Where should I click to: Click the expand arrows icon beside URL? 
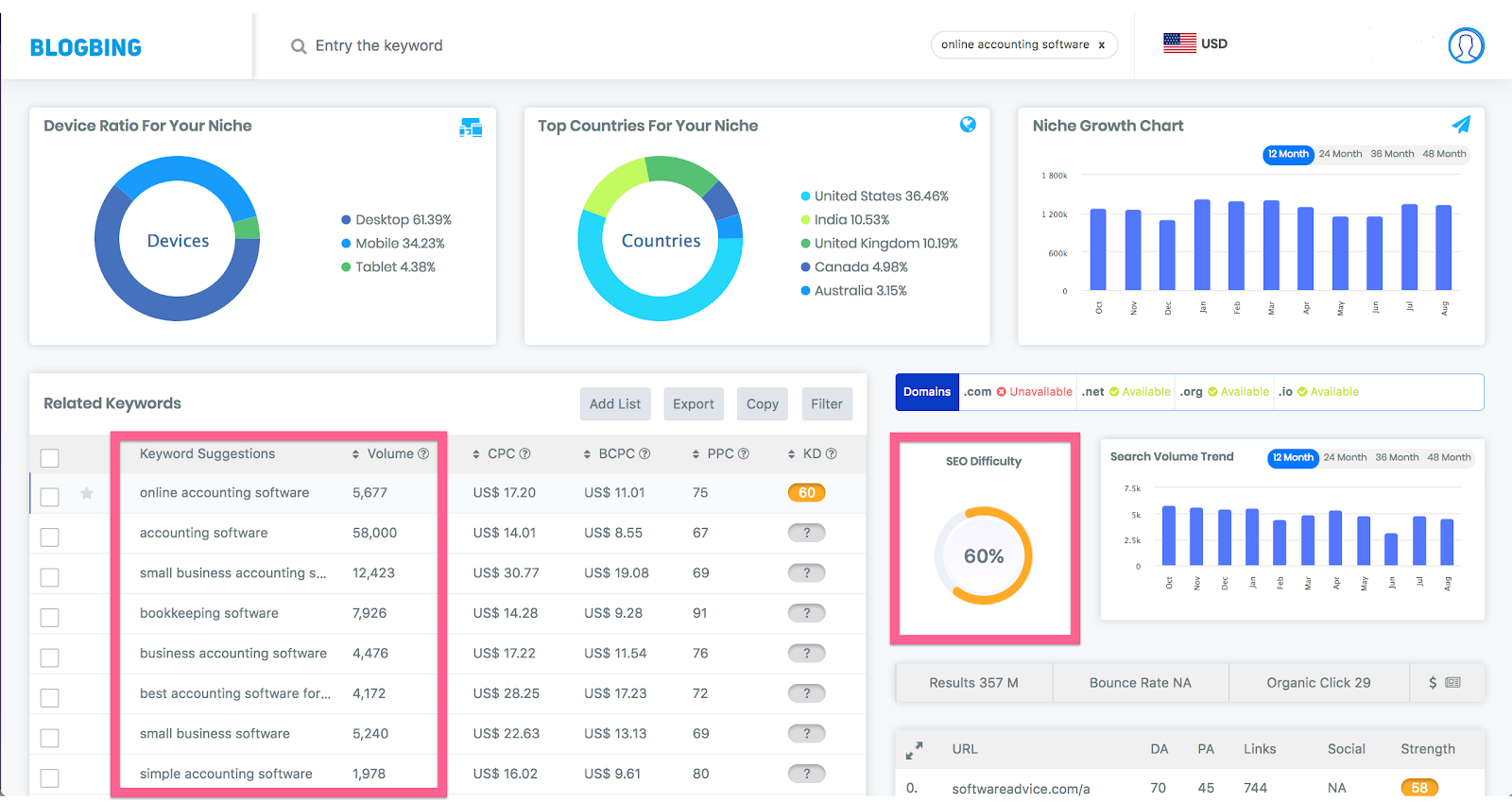tap(914, 750)
